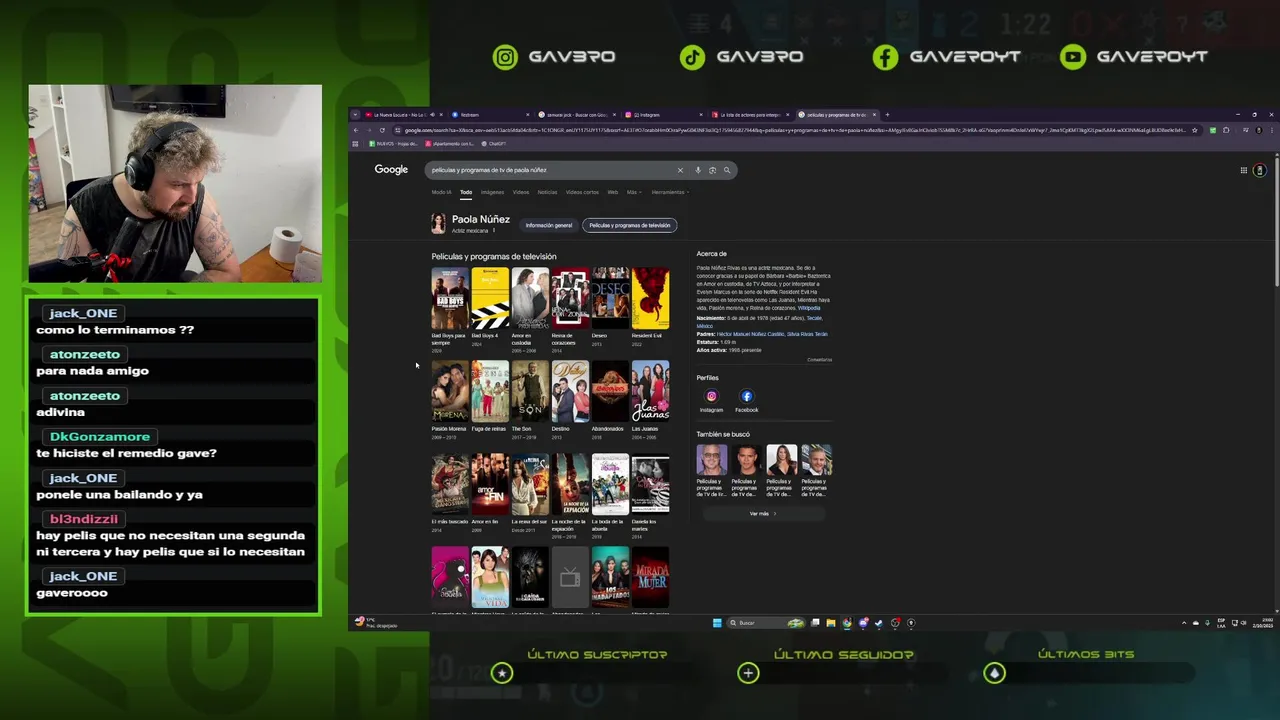1280x720 pixels.
Task: Start voice search with microphone icon
Action: [698, 170]
